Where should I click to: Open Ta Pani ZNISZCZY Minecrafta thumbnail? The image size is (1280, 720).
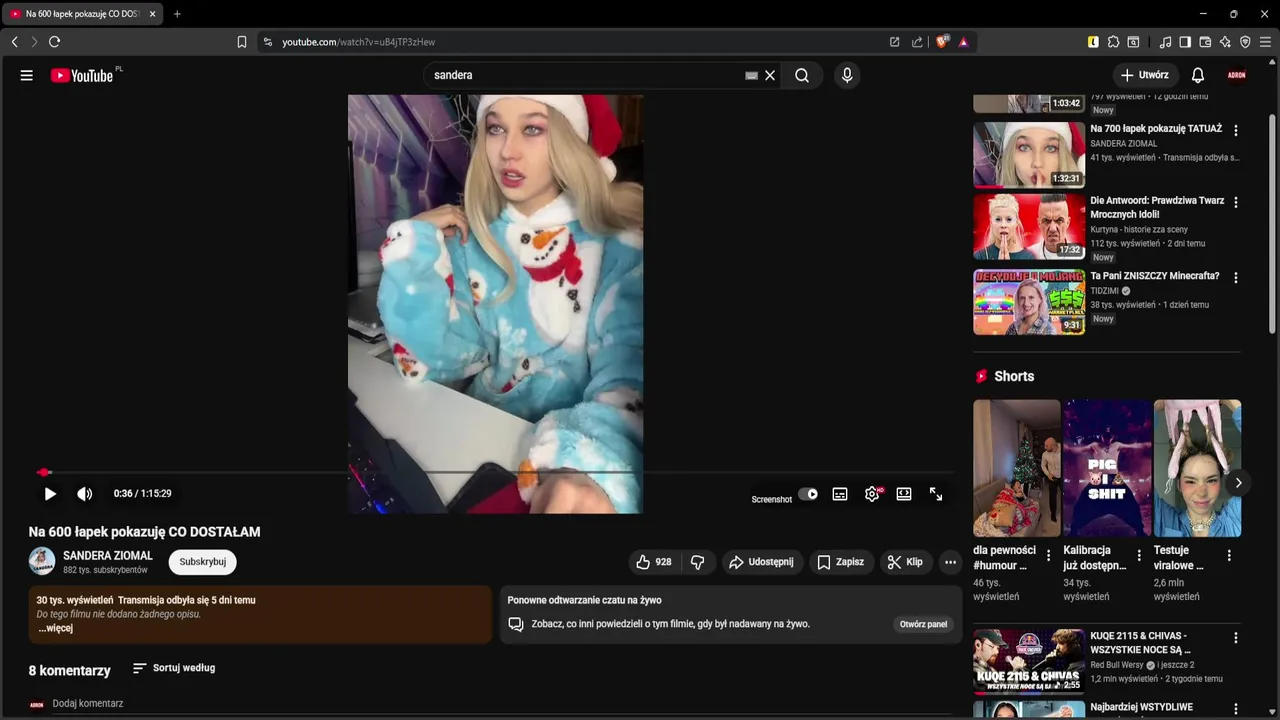1029,301
